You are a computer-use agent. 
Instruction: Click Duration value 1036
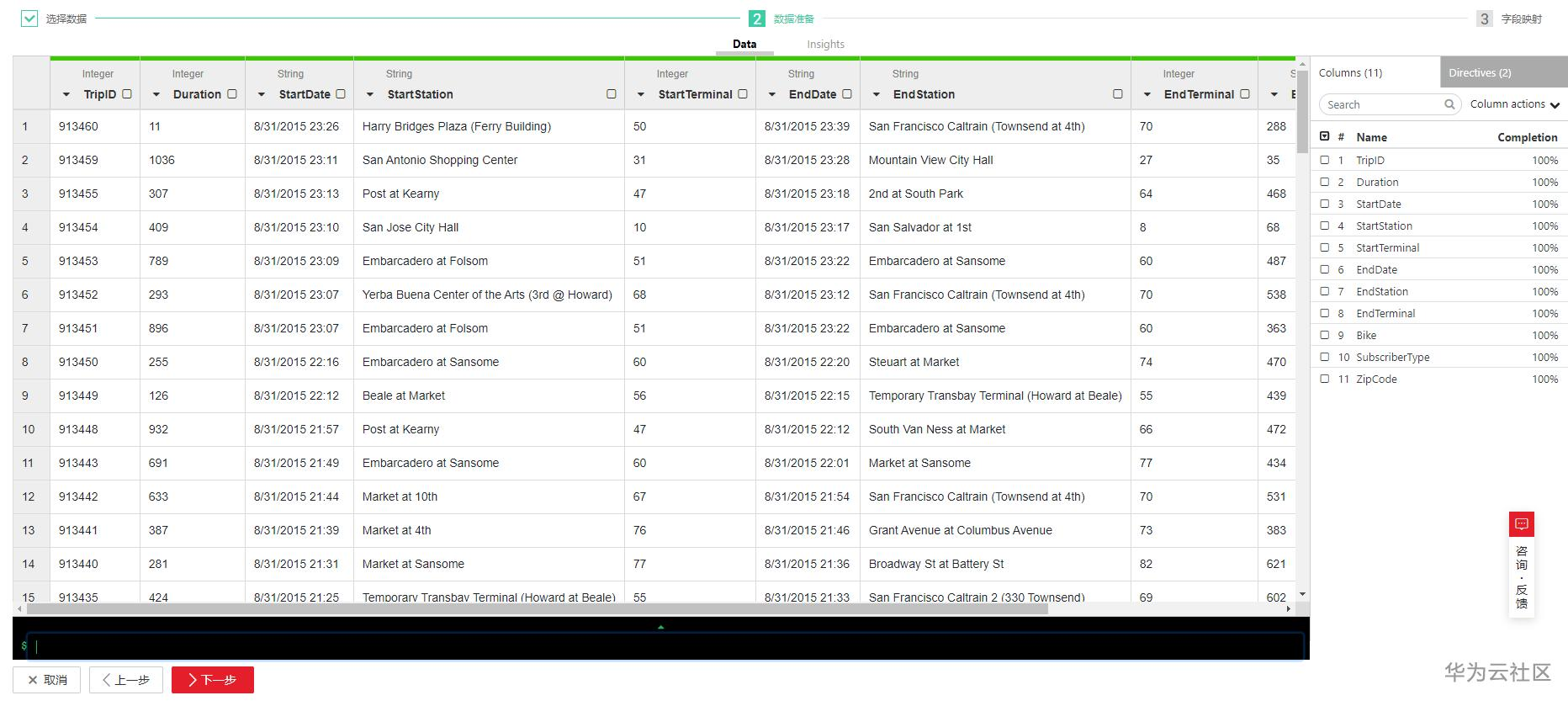162,160
